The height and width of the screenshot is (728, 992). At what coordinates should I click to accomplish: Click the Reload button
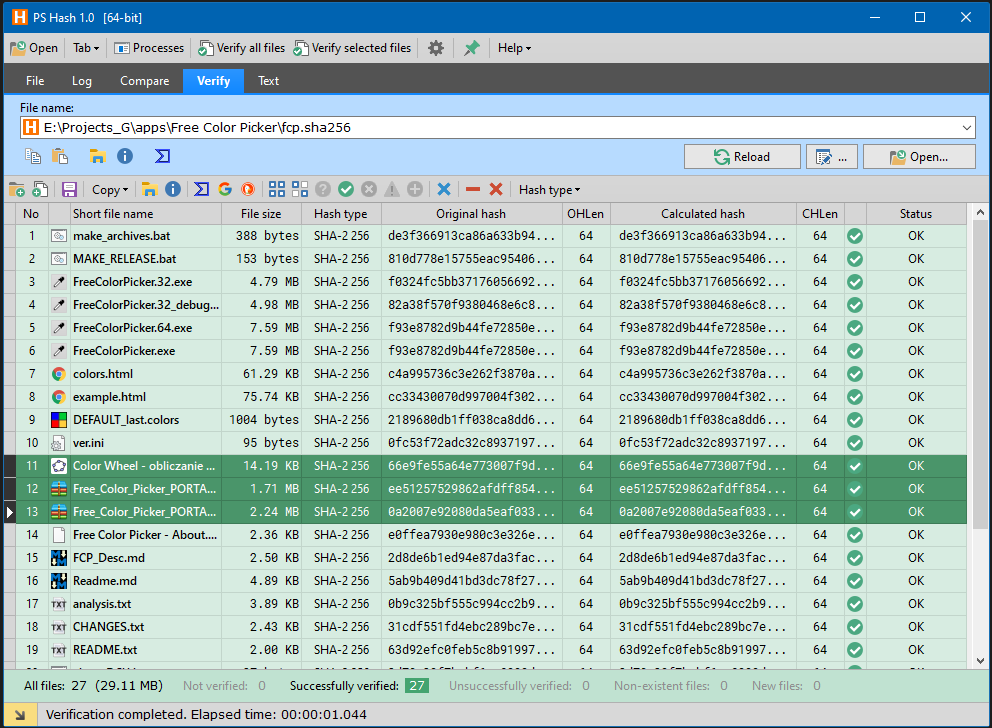(742, 157)
